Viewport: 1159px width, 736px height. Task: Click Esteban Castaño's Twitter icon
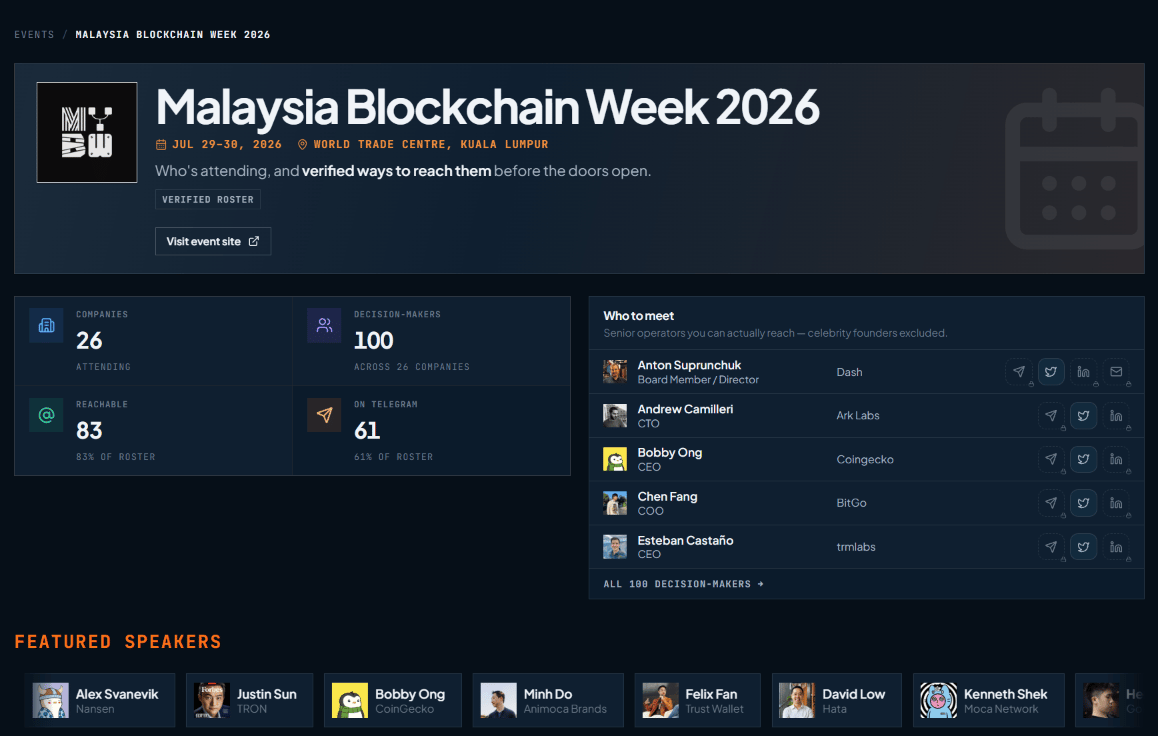click(x=1084, y=547)
